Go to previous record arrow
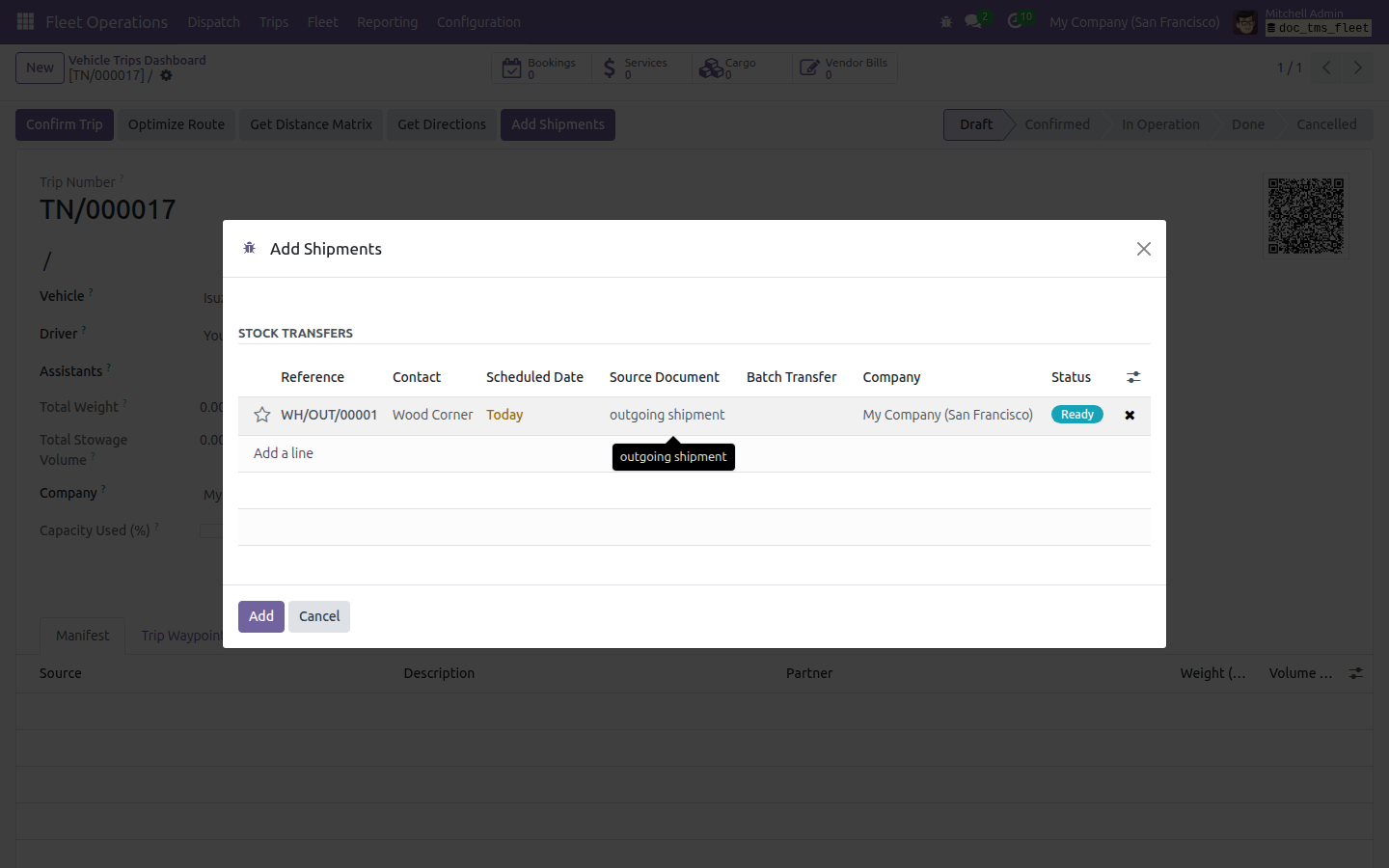The width and height of the screenshot is (1389, 868). pyautogui.click(x=1326, y=68)
